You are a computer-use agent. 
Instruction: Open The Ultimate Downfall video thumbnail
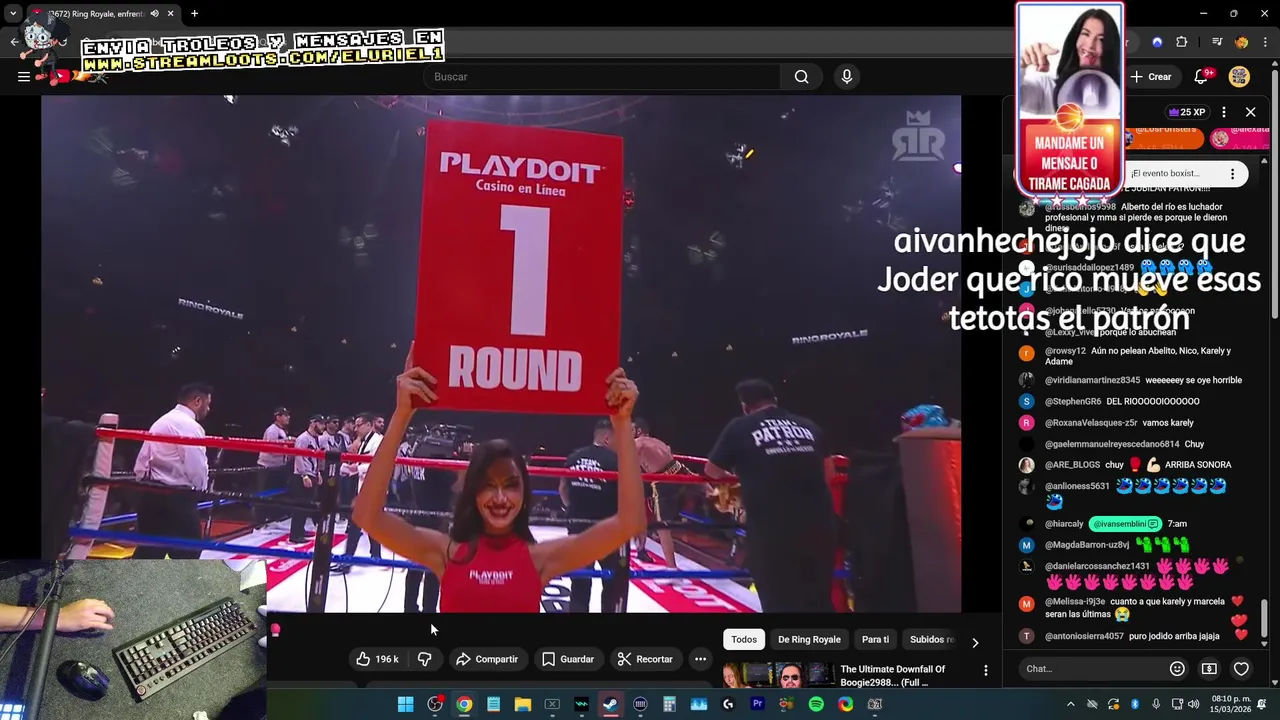(778, 676)
